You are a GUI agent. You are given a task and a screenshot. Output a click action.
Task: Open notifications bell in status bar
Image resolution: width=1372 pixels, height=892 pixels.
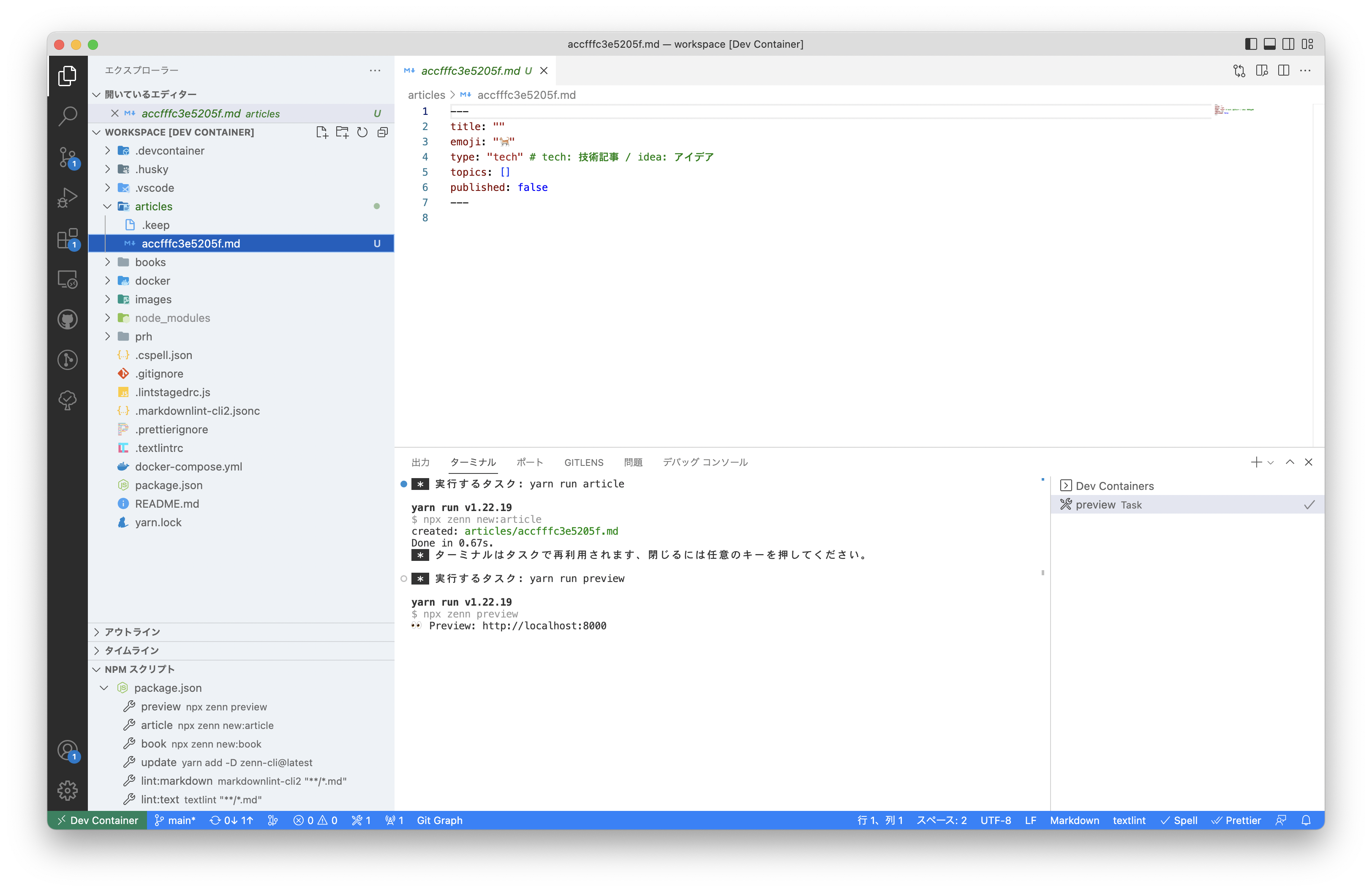tap(1306, 820)
